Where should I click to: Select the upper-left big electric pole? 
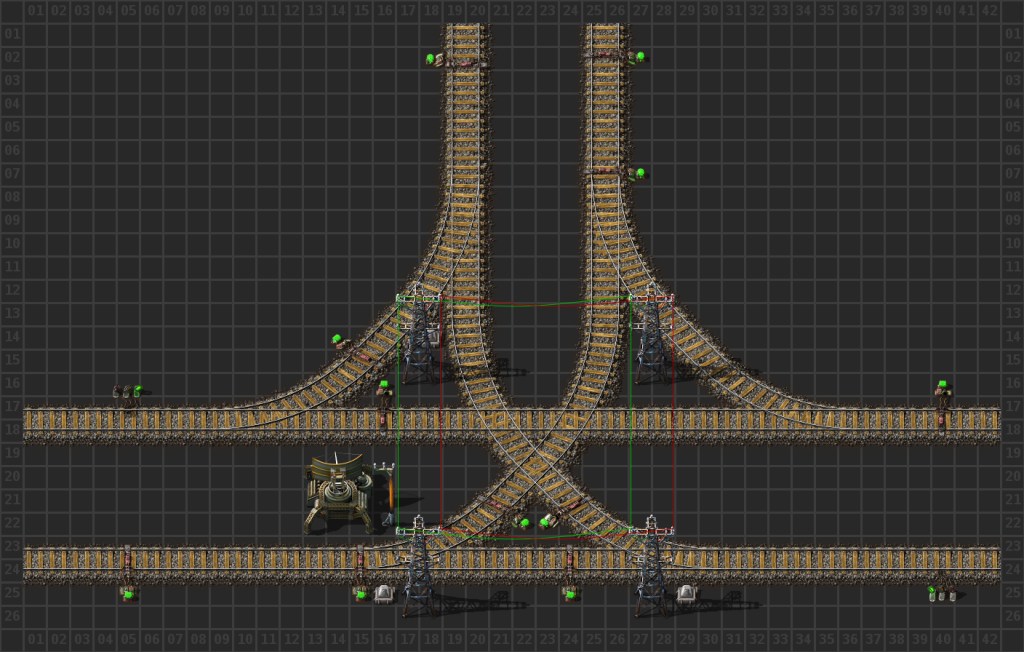419,336
